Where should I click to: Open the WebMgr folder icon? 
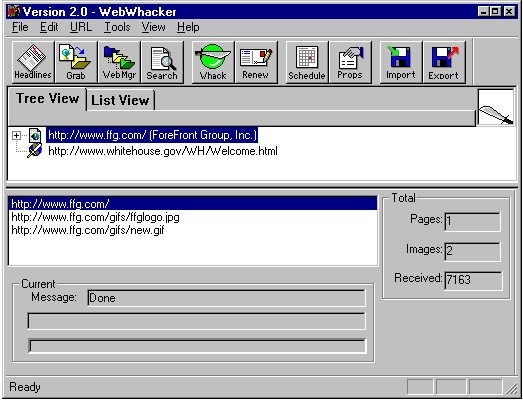click(x=119, y=62)
